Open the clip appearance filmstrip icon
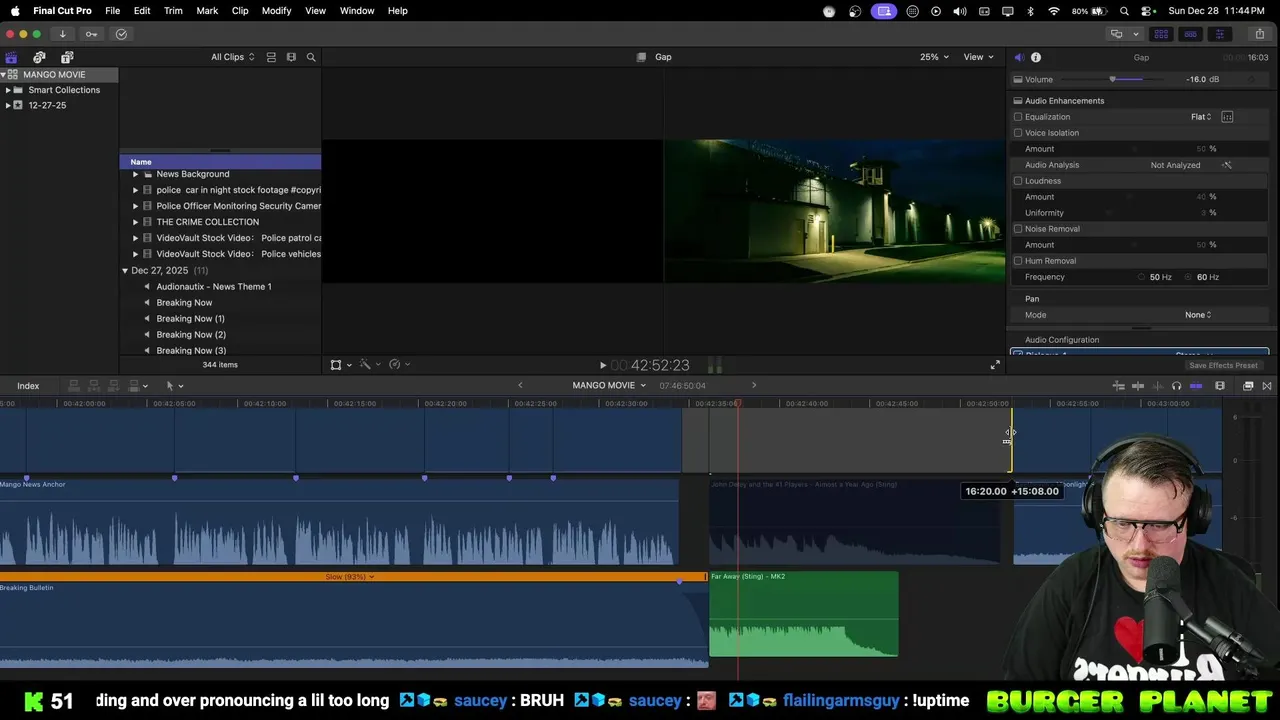The image size is (1280, 720). [x=1220, y=386]
